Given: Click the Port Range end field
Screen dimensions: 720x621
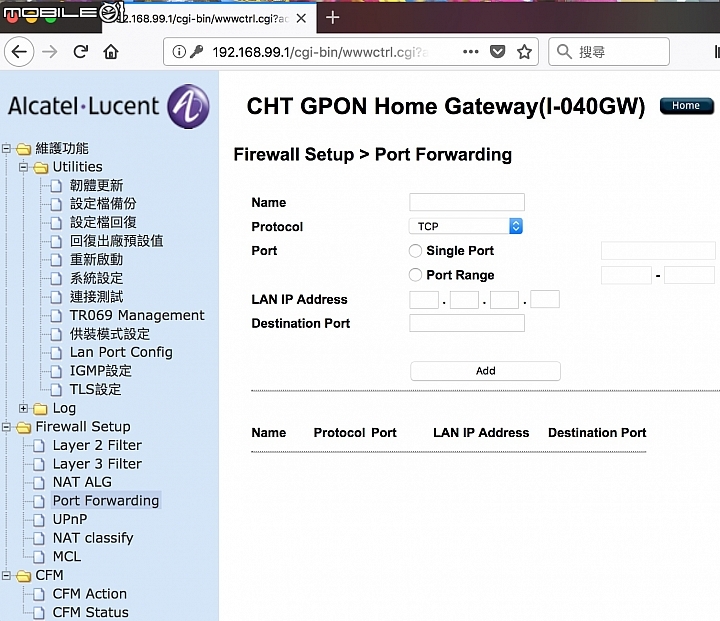Looking at the screenshot, I should pyautogui.click(x=689, y=275).
